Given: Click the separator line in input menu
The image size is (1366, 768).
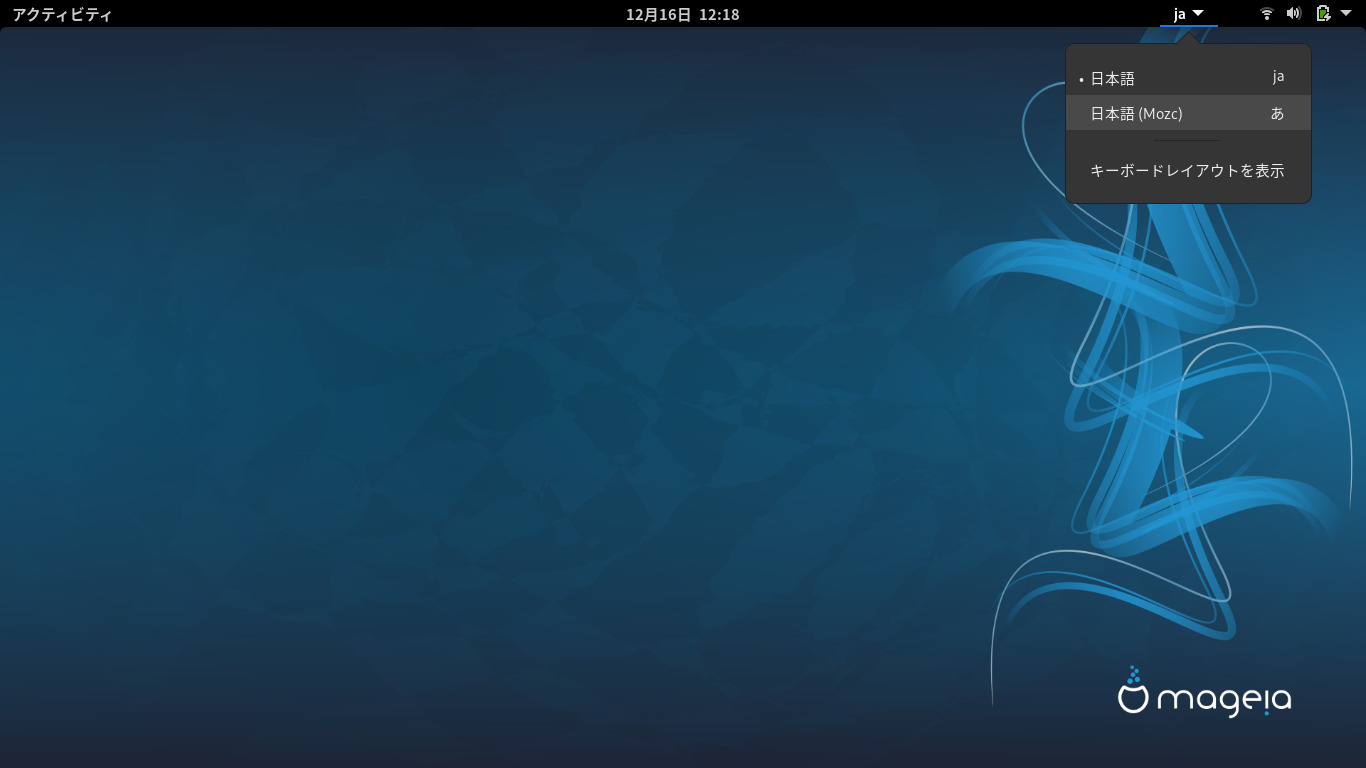Looking at the screenshot, I should tap(1187, 141).
